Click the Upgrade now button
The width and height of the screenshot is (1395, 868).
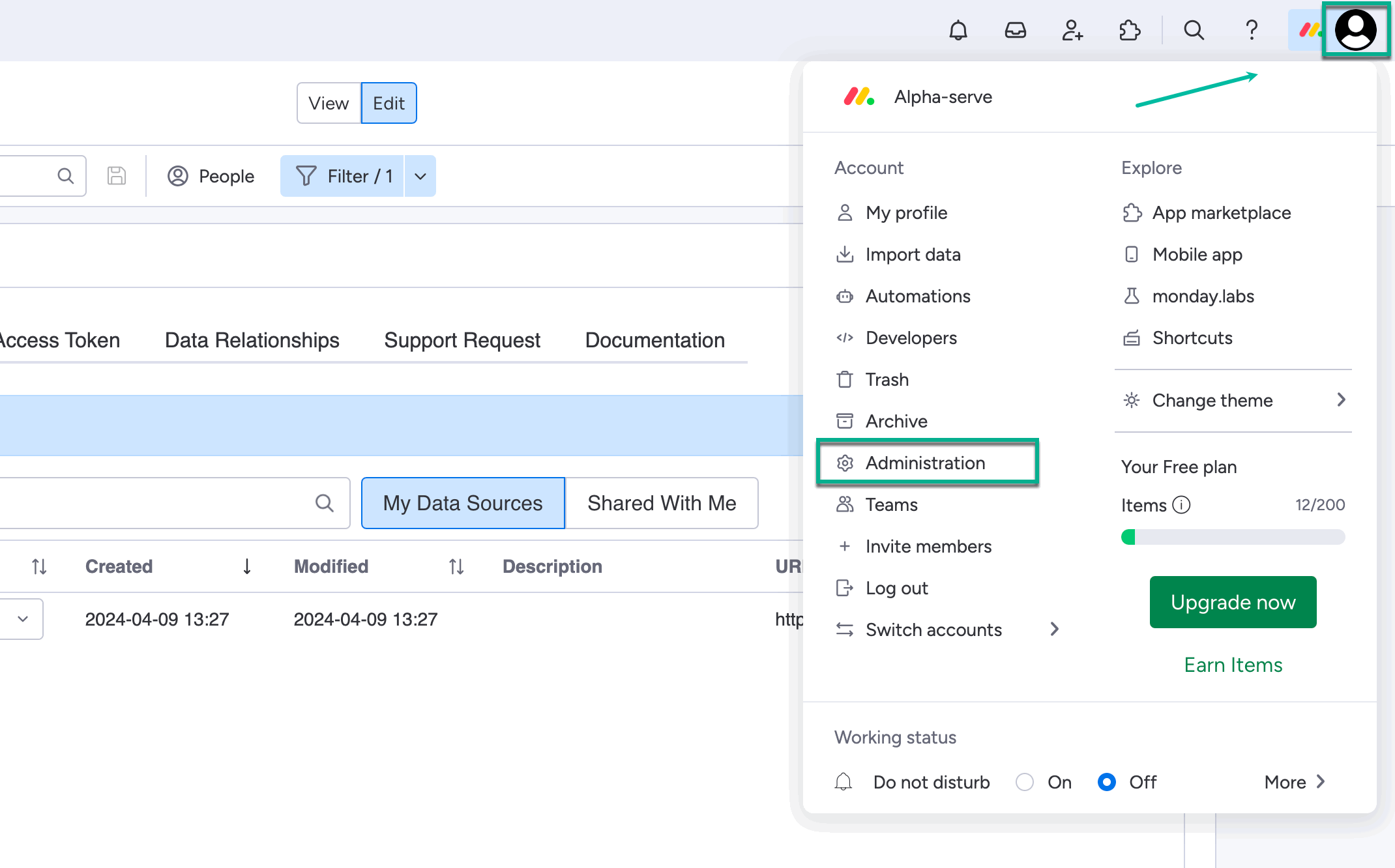(x=1233, y=602)
